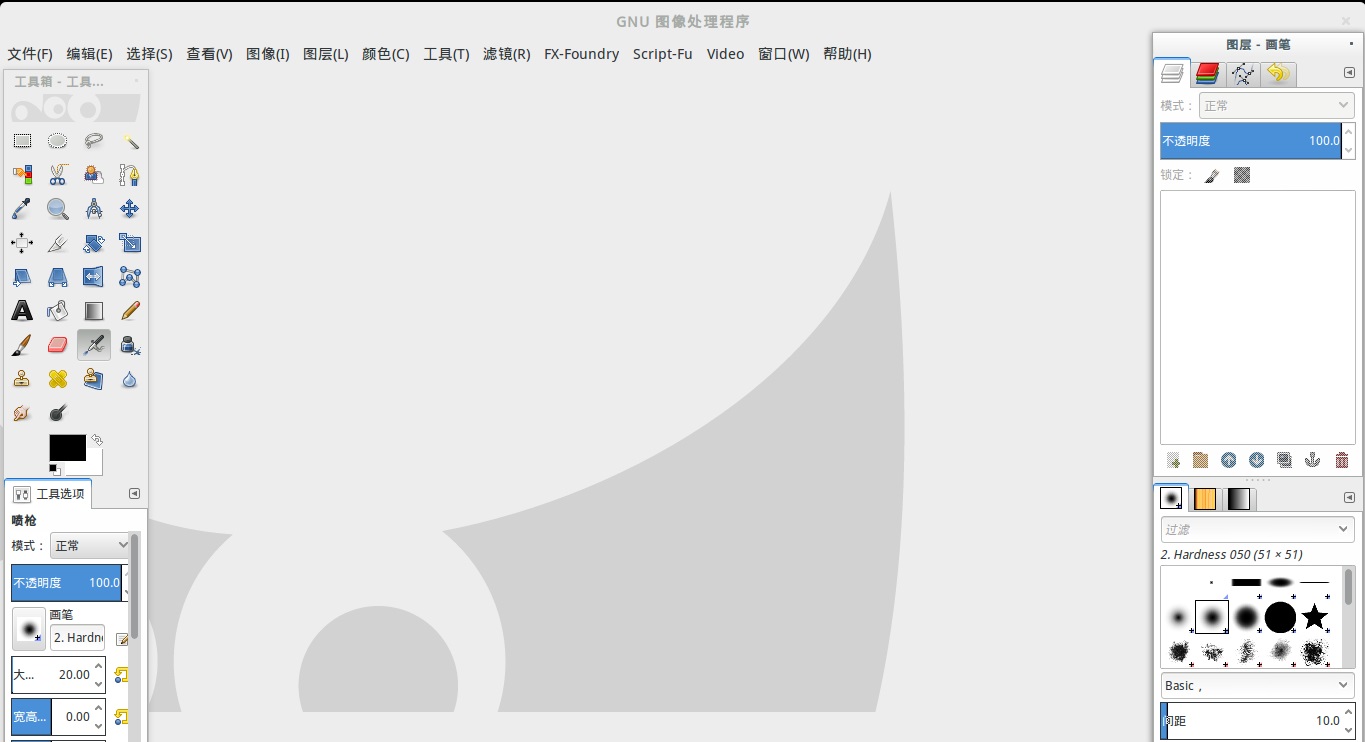Open the Script-Fu menu

(x=662, y=54)
